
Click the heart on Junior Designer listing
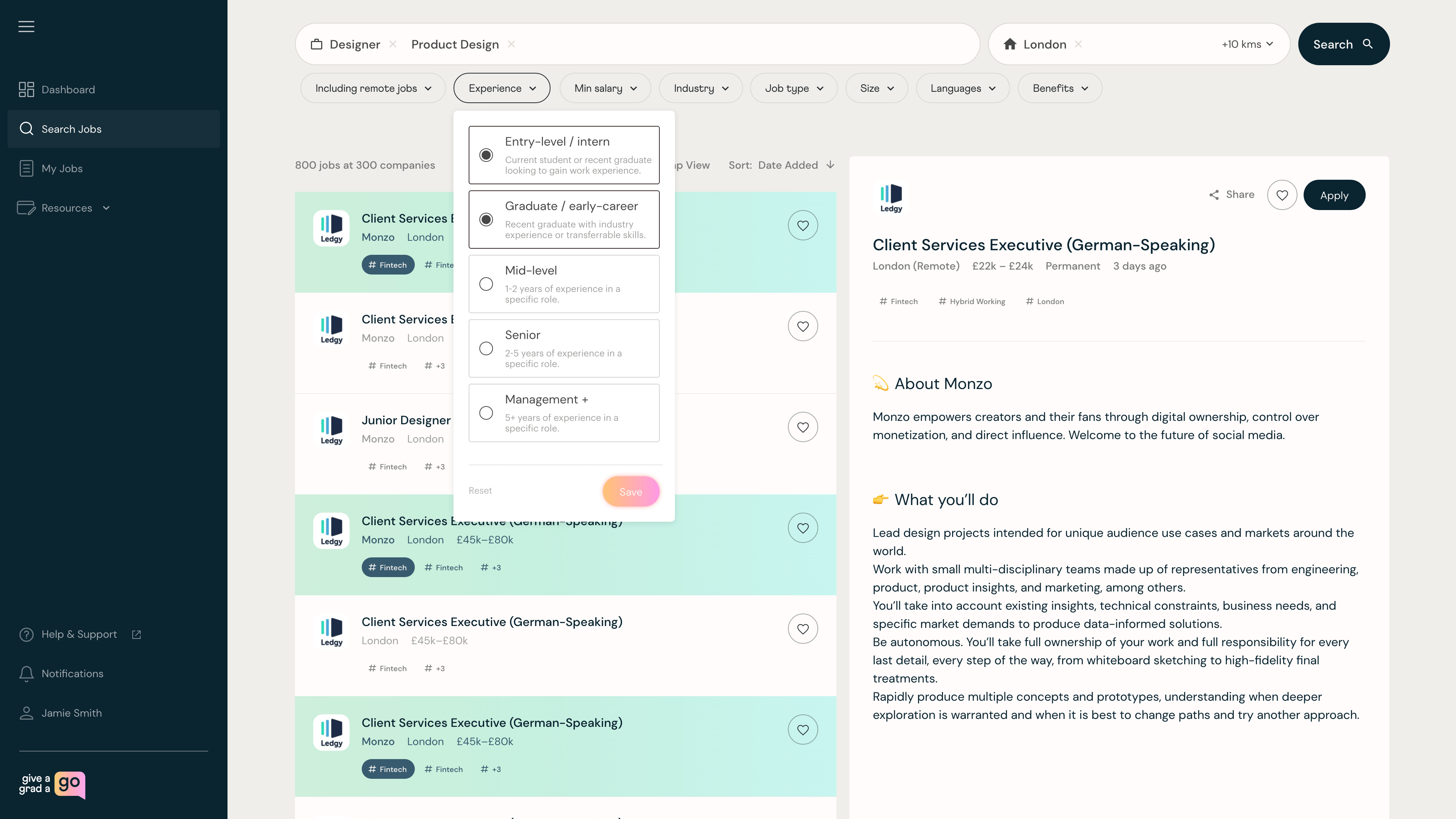click(803, 427)
